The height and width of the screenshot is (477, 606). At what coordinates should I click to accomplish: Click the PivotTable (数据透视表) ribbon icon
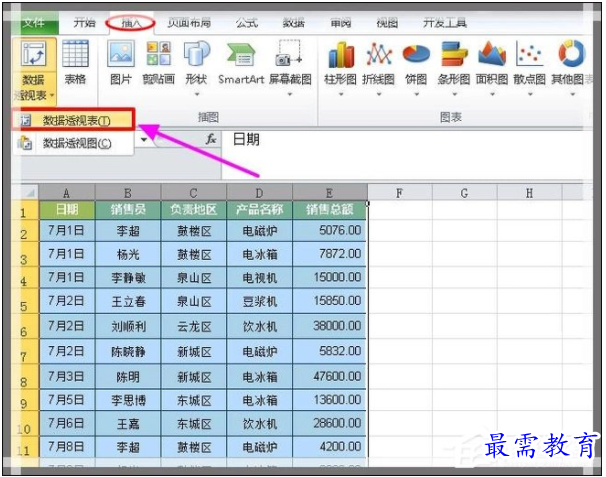tap(34, 55)
